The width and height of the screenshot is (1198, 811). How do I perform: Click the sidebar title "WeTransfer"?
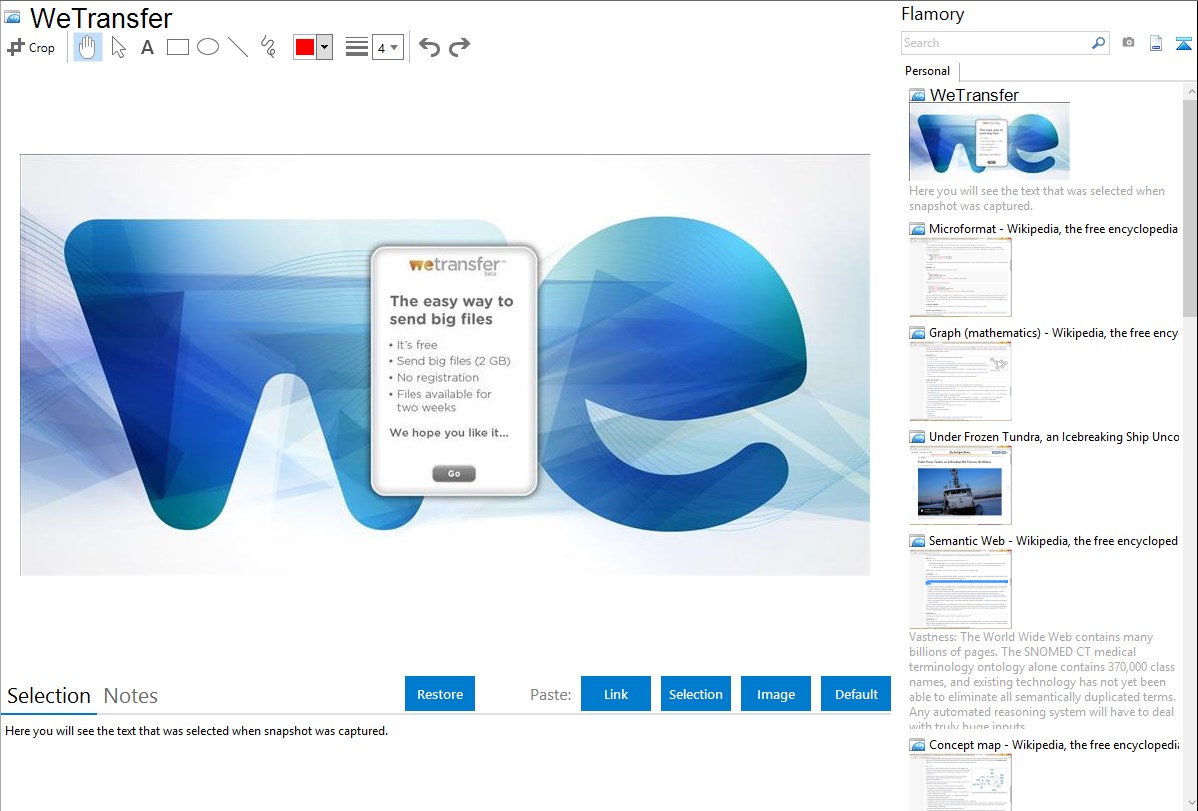click(x=974, y=95)
